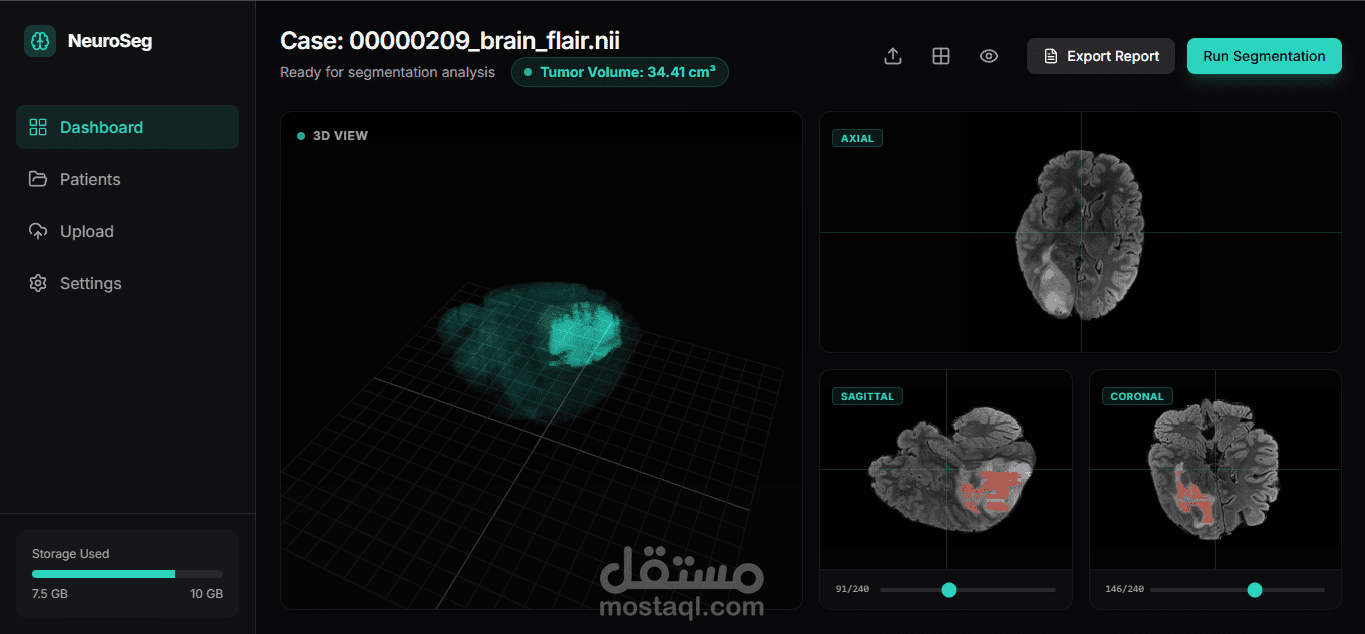Click the 146/240 coronal slice counter
This screenshot has height=634, width=1365.
point(1124,590)
